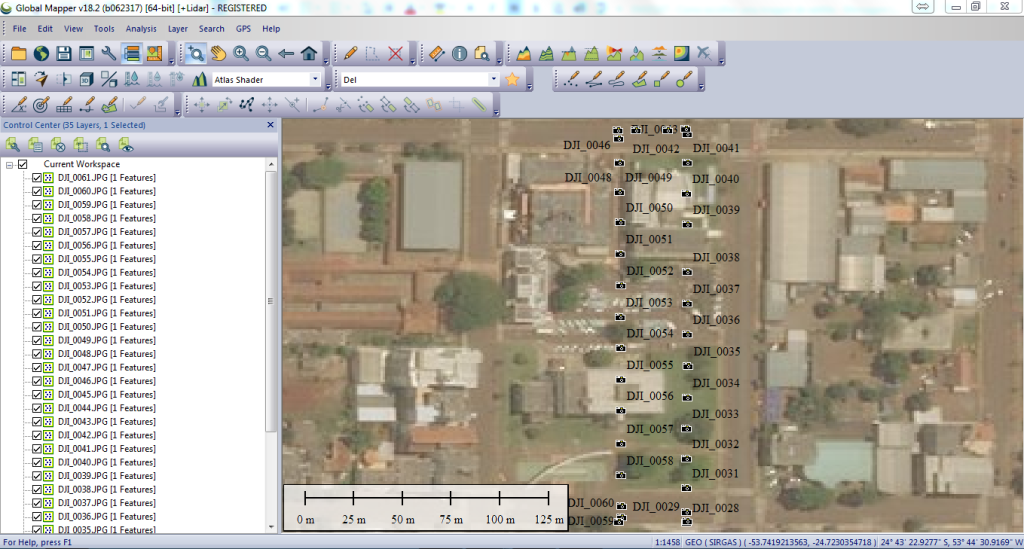Select the Digitizer pencil tool
This screenshot has width=1024, height=549.
coord(350,53)
